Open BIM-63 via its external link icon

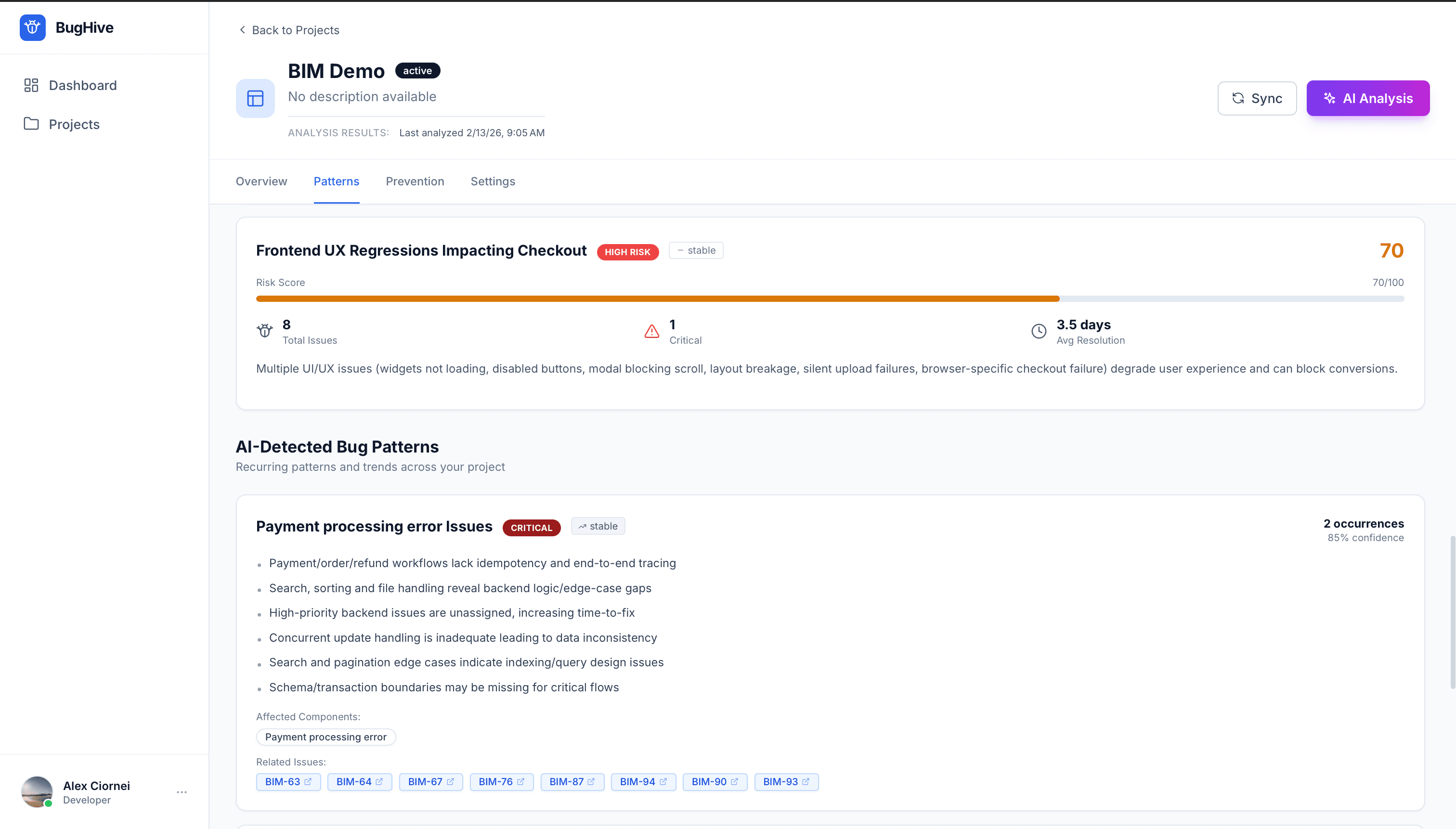click(308, 782)
